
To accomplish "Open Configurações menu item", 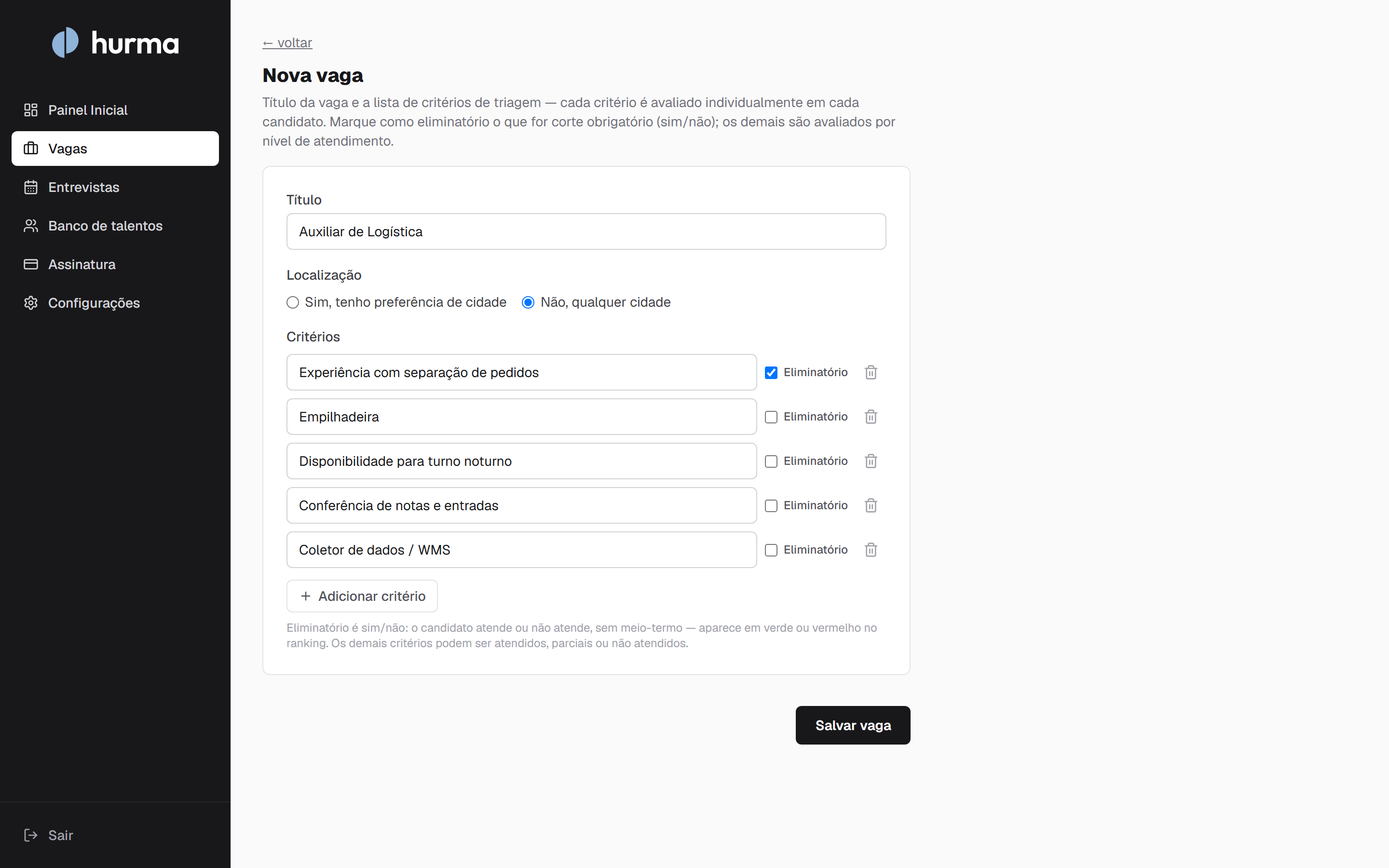I will click(115, 302).
